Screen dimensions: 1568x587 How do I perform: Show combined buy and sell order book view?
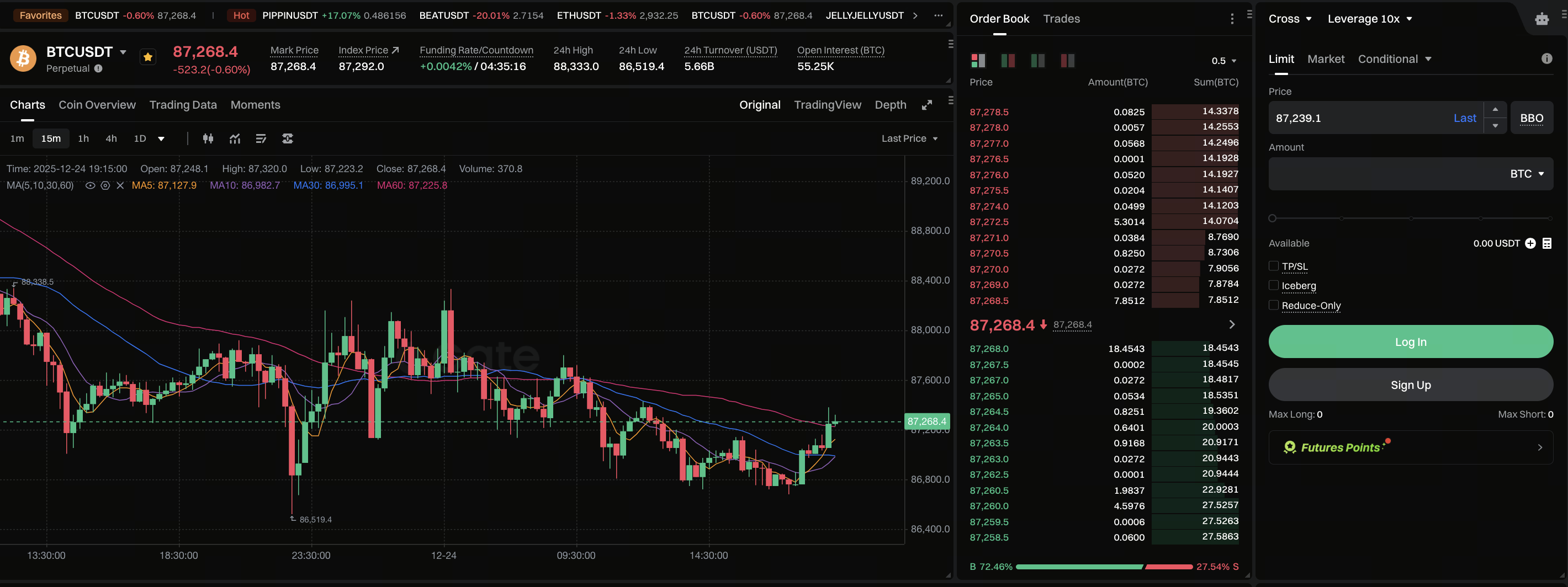coord(978,60)
